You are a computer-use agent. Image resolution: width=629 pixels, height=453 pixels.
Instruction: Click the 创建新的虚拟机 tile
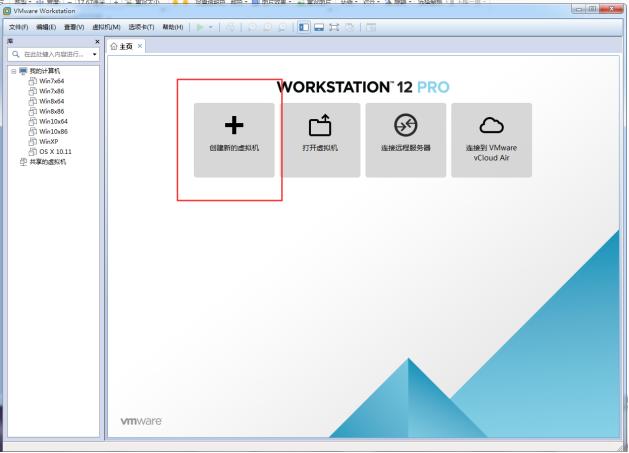click(234, 140)
